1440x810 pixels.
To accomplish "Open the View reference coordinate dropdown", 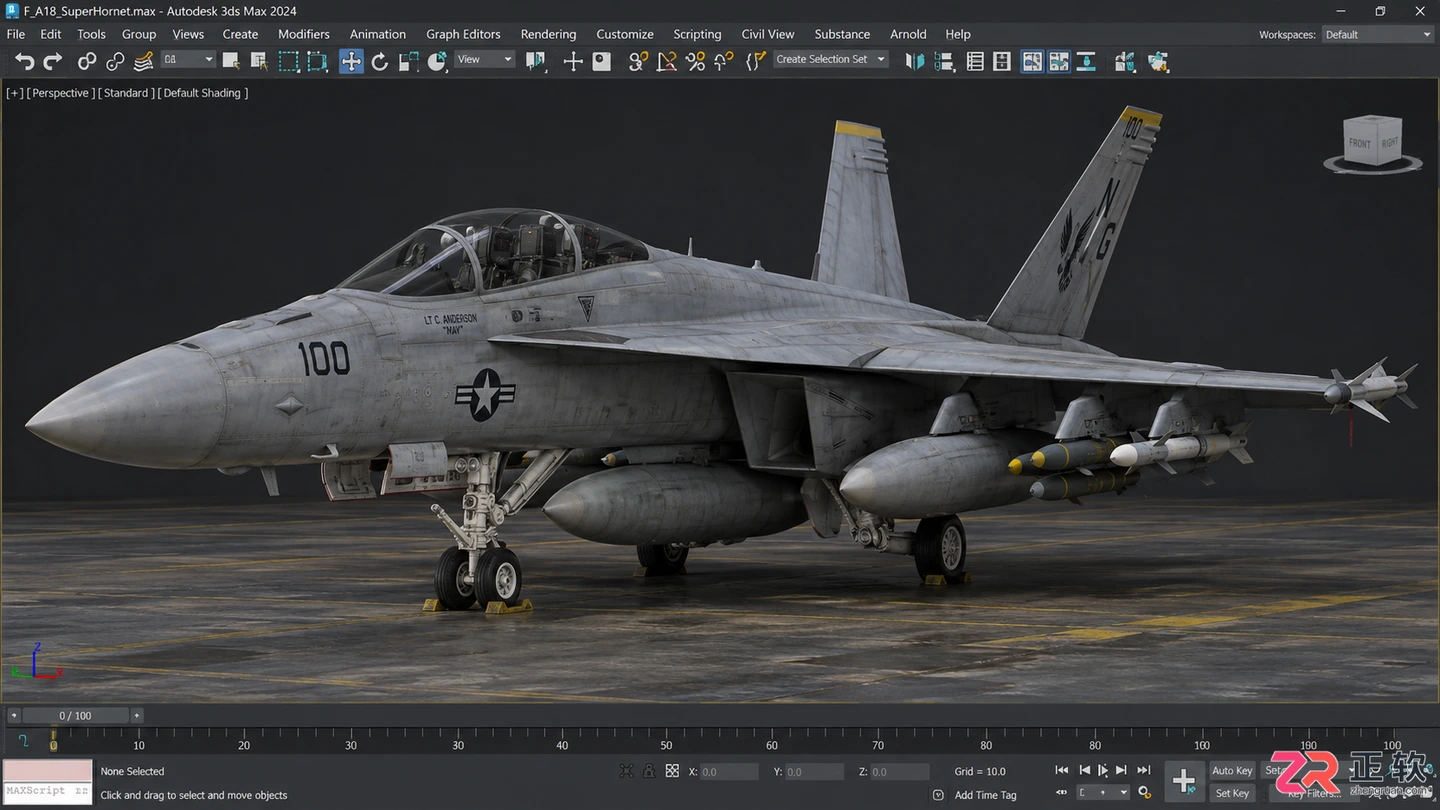I will [484, 60].
